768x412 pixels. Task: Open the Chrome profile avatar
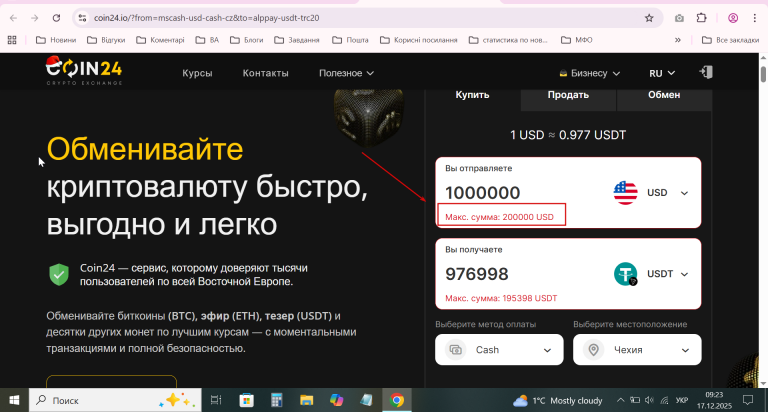click(733, 18)
